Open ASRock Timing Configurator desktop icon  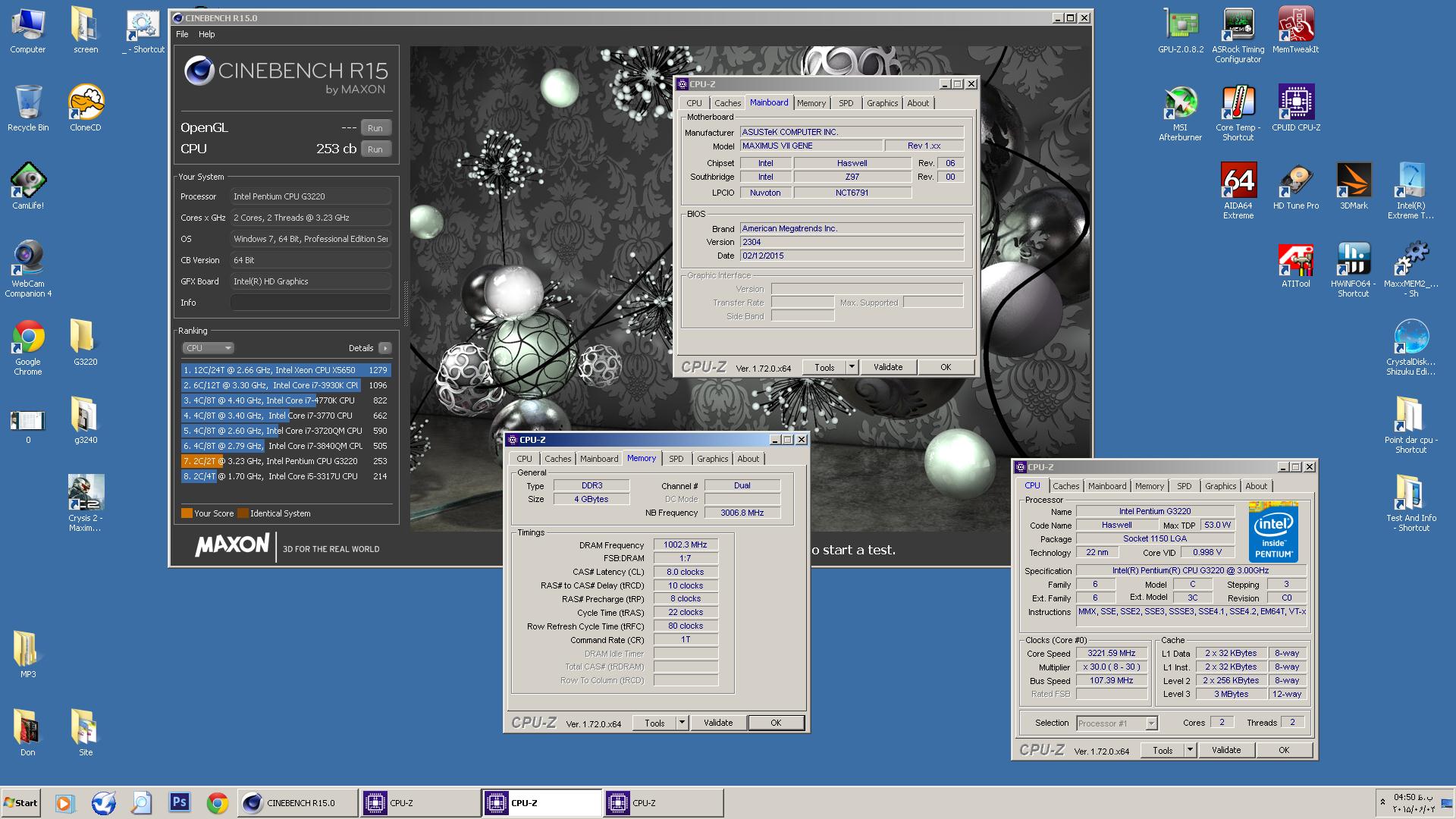pos(1238,35)
